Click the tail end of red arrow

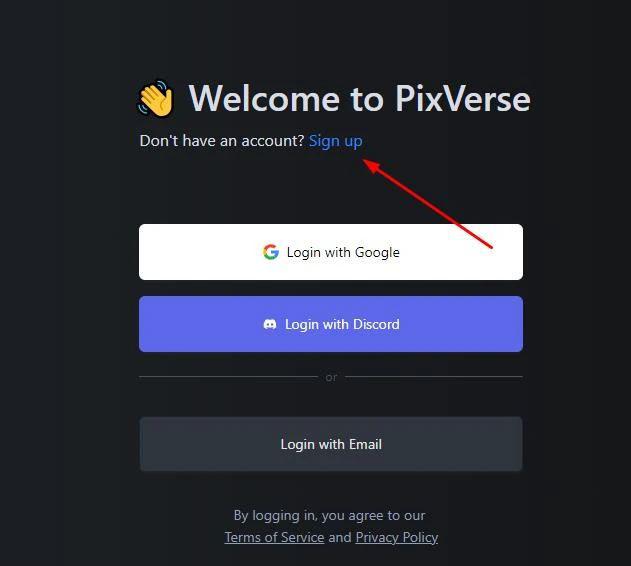tap(490, 247)
